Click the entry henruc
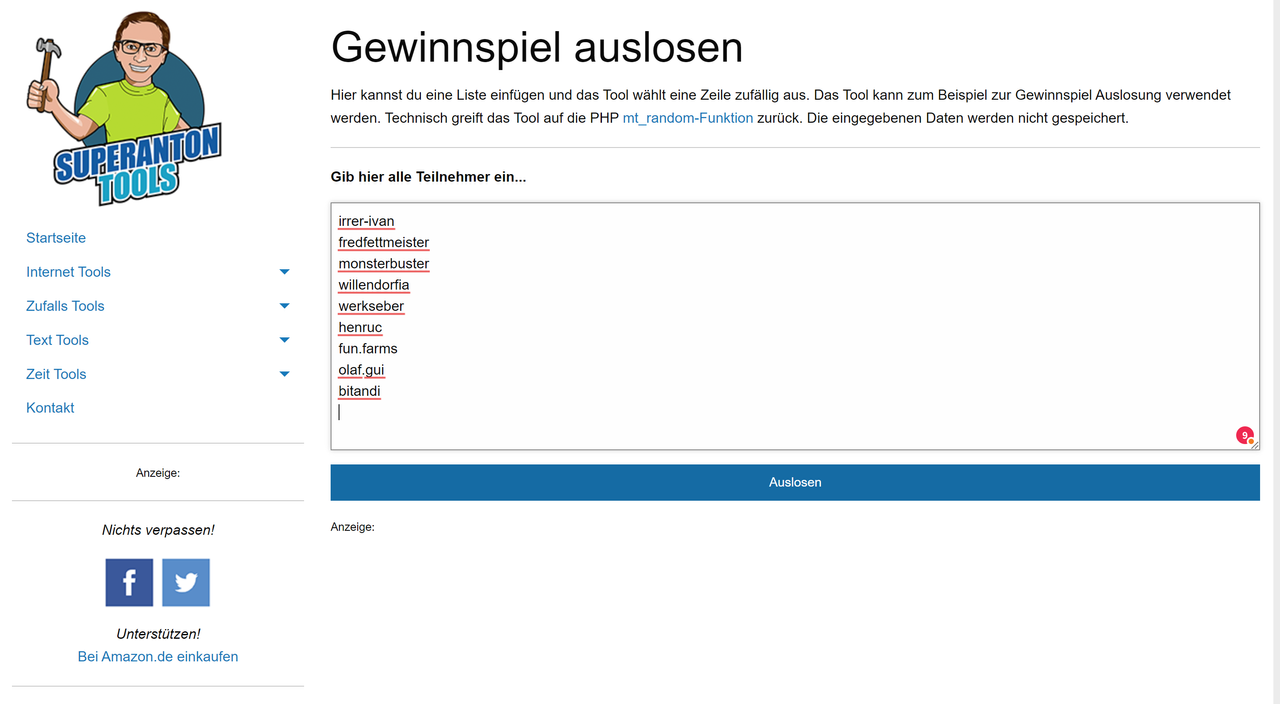The width and height of the screenshot is (1280, 704). (360, 327)
